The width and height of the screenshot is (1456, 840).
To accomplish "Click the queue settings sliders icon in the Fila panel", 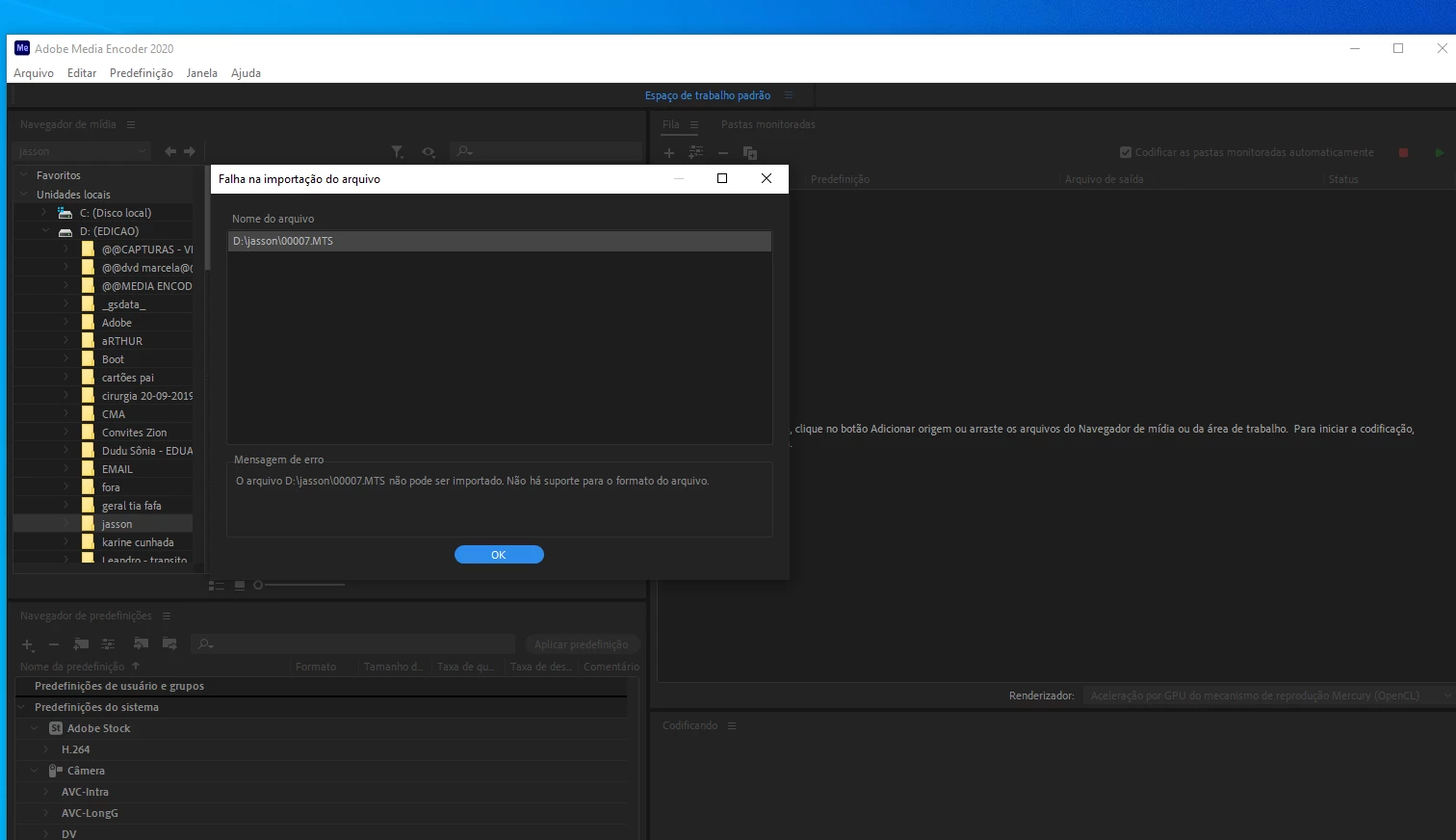I will [695, 152].
